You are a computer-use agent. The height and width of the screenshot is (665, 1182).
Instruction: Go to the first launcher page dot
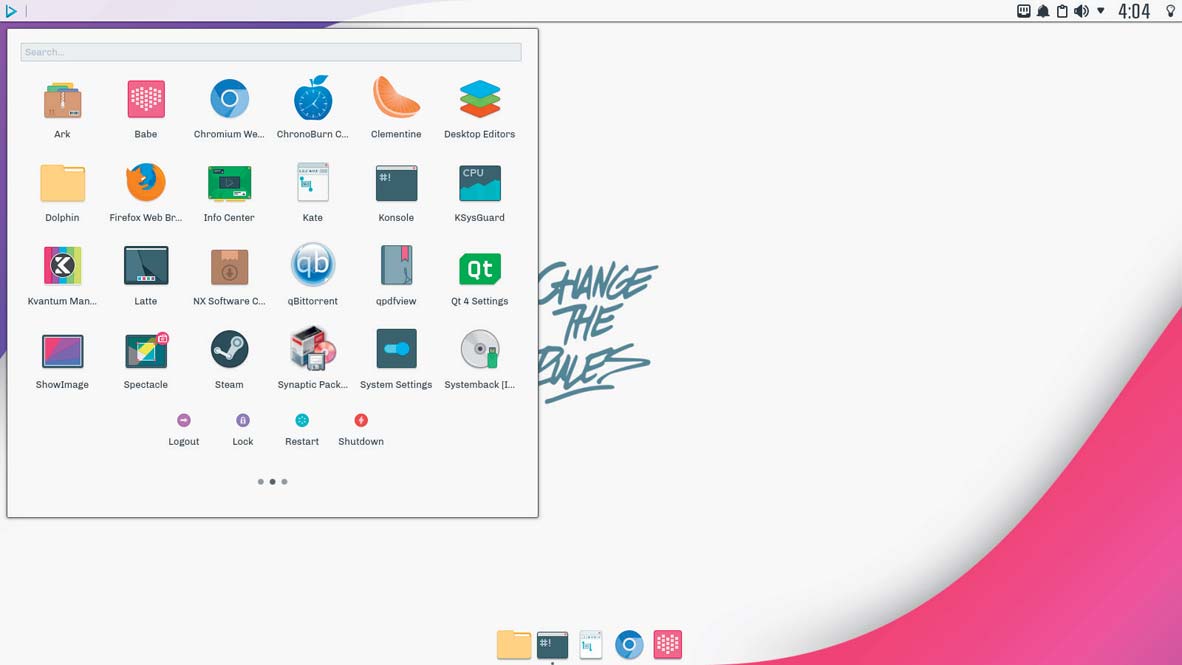tap(261, 482)
